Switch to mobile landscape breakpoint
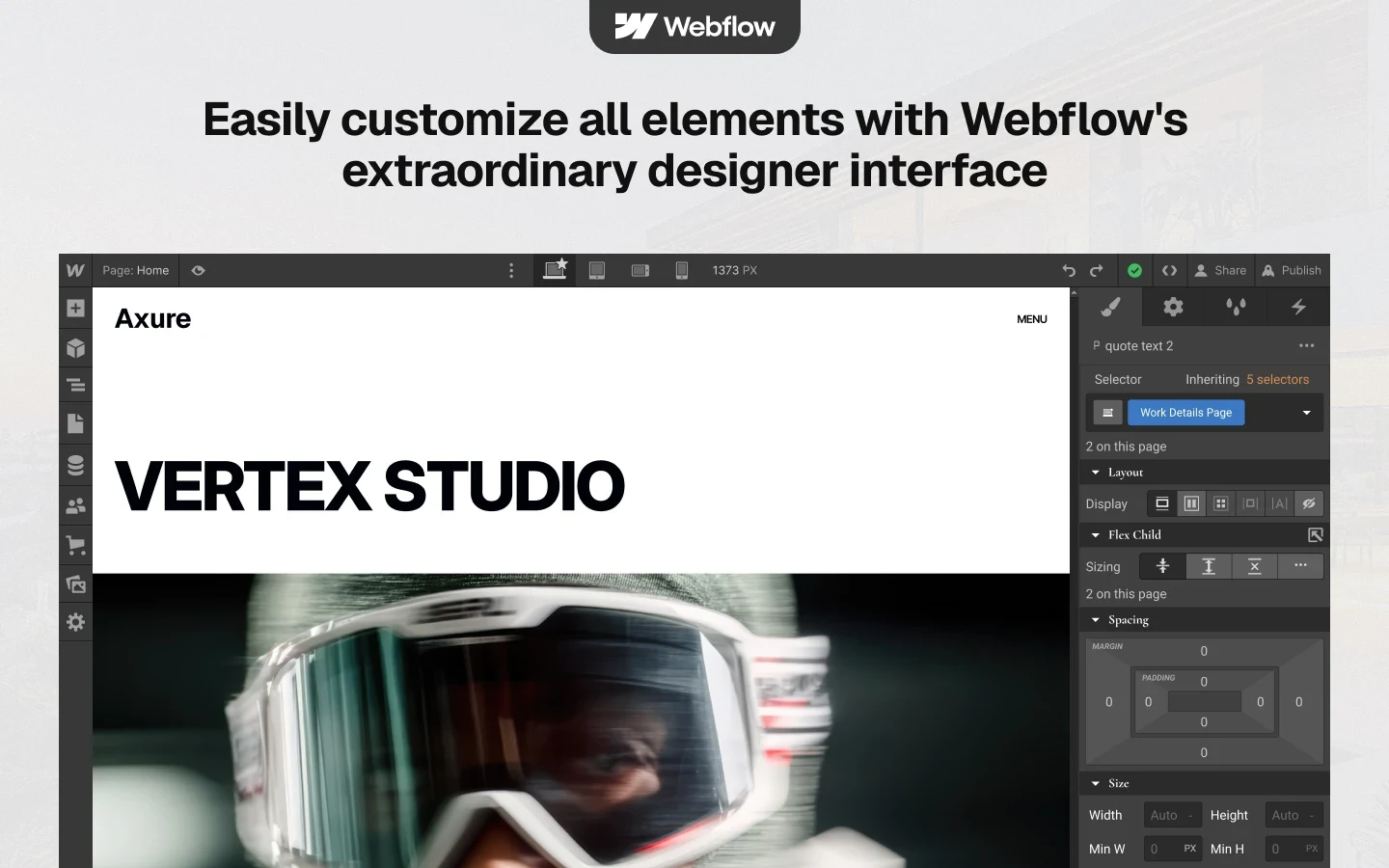Screen dimensions: 1389x868 (x=640, y=271)
